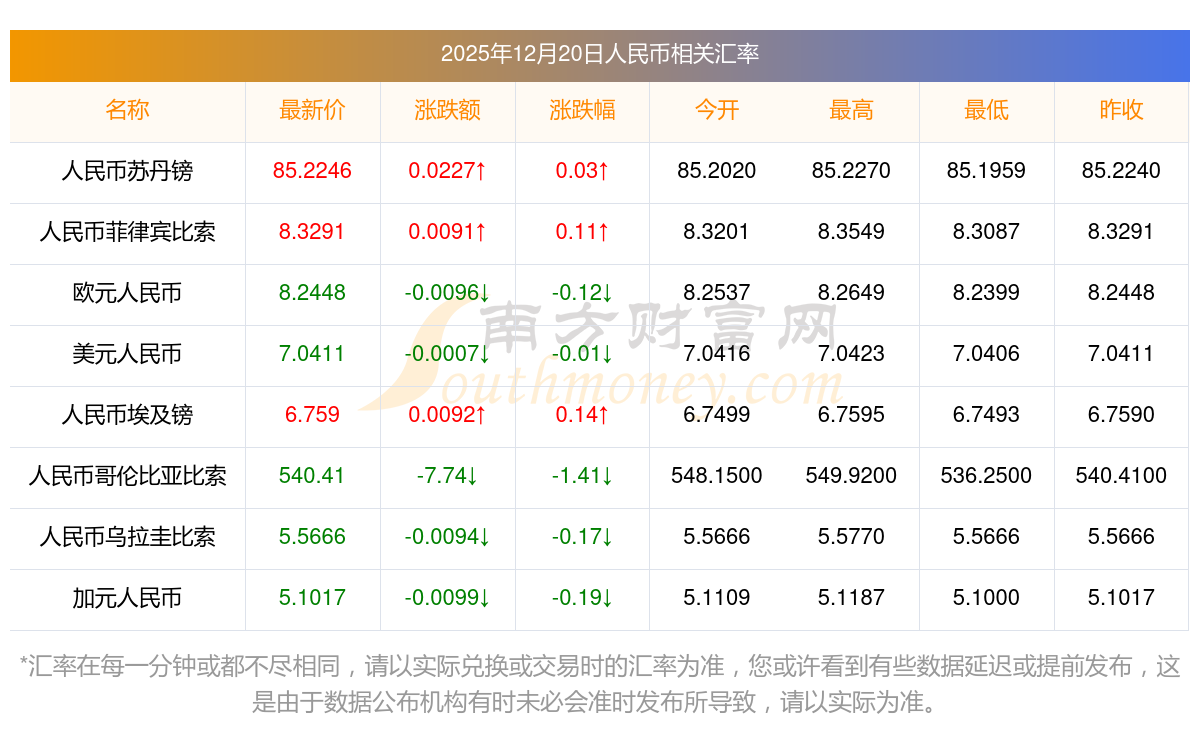Click the high value 6.7595
Viewport: 1200px width, 733px height.
tap(852, 415)
